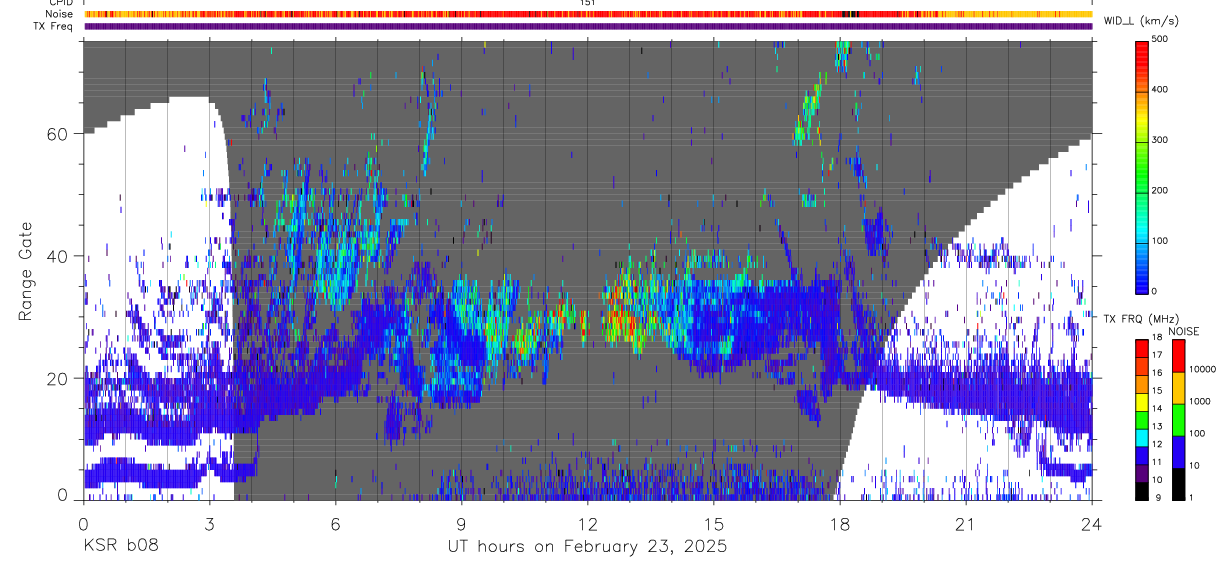Screen dimensions: 1228x567
Task: Click the 14 tick on TX FRQ legend
Action: [x=1158, y=409]
